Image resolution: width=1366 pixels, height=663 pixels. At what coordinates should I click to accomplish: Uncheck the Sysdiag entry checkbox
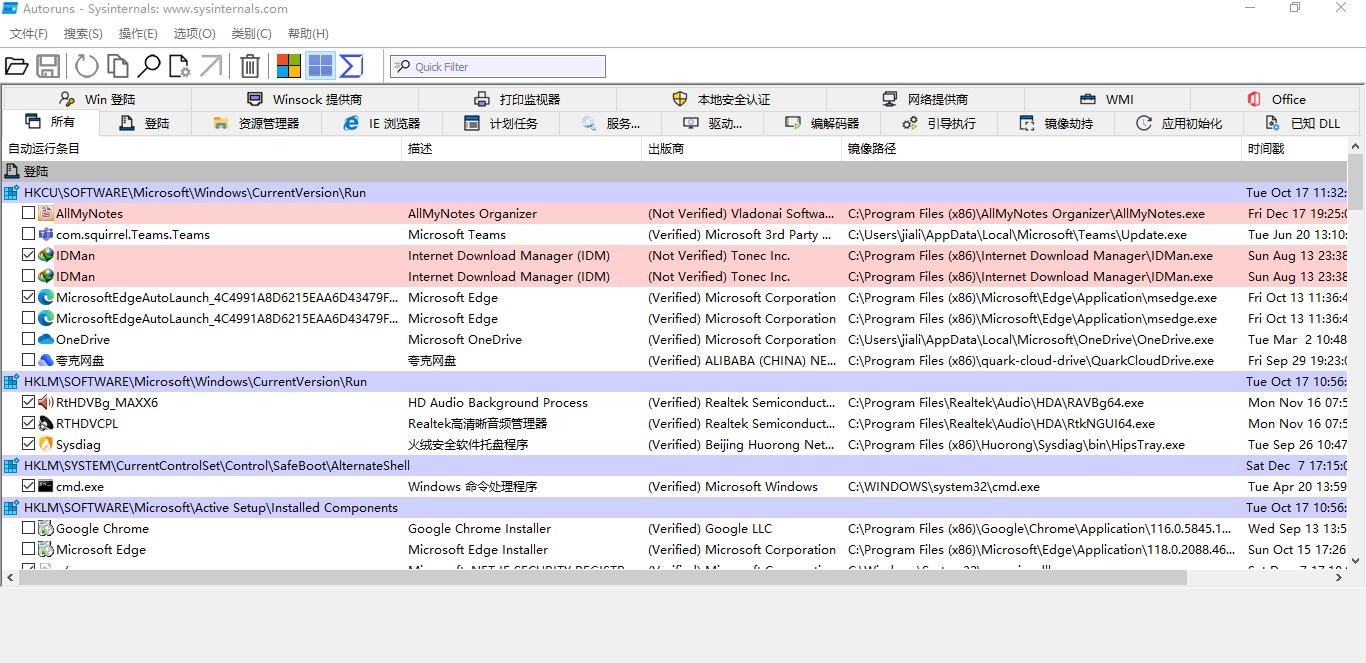pyautogui.click(x=28, y=444)
